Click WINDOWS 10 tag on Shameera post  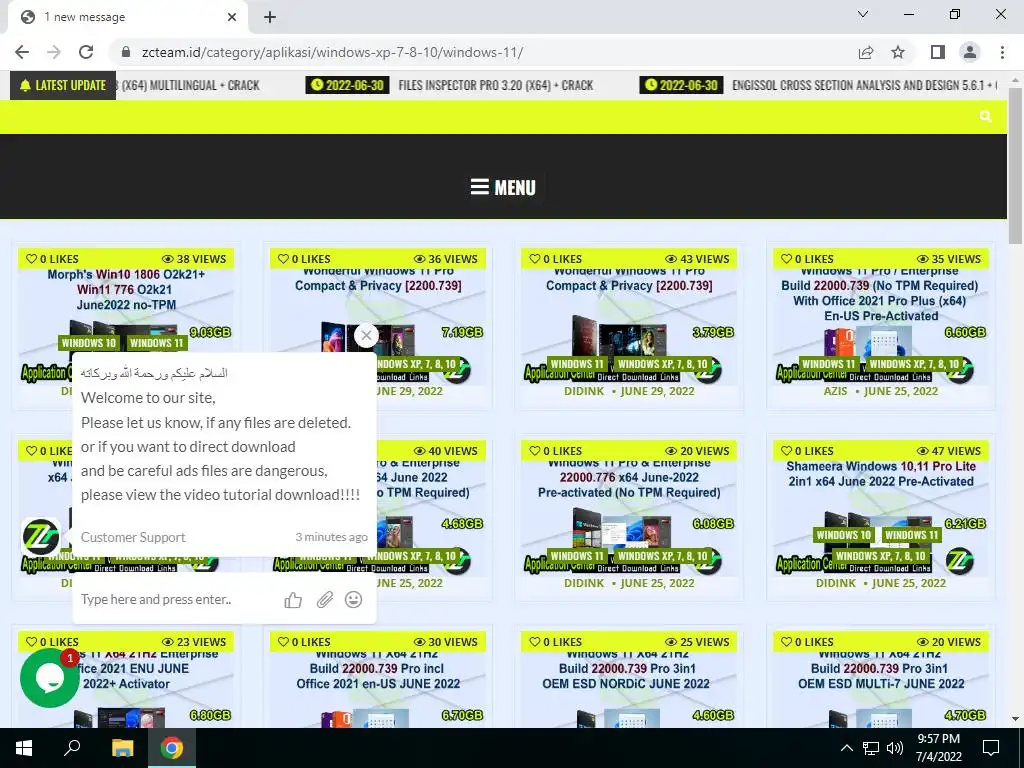click(843, 535)
